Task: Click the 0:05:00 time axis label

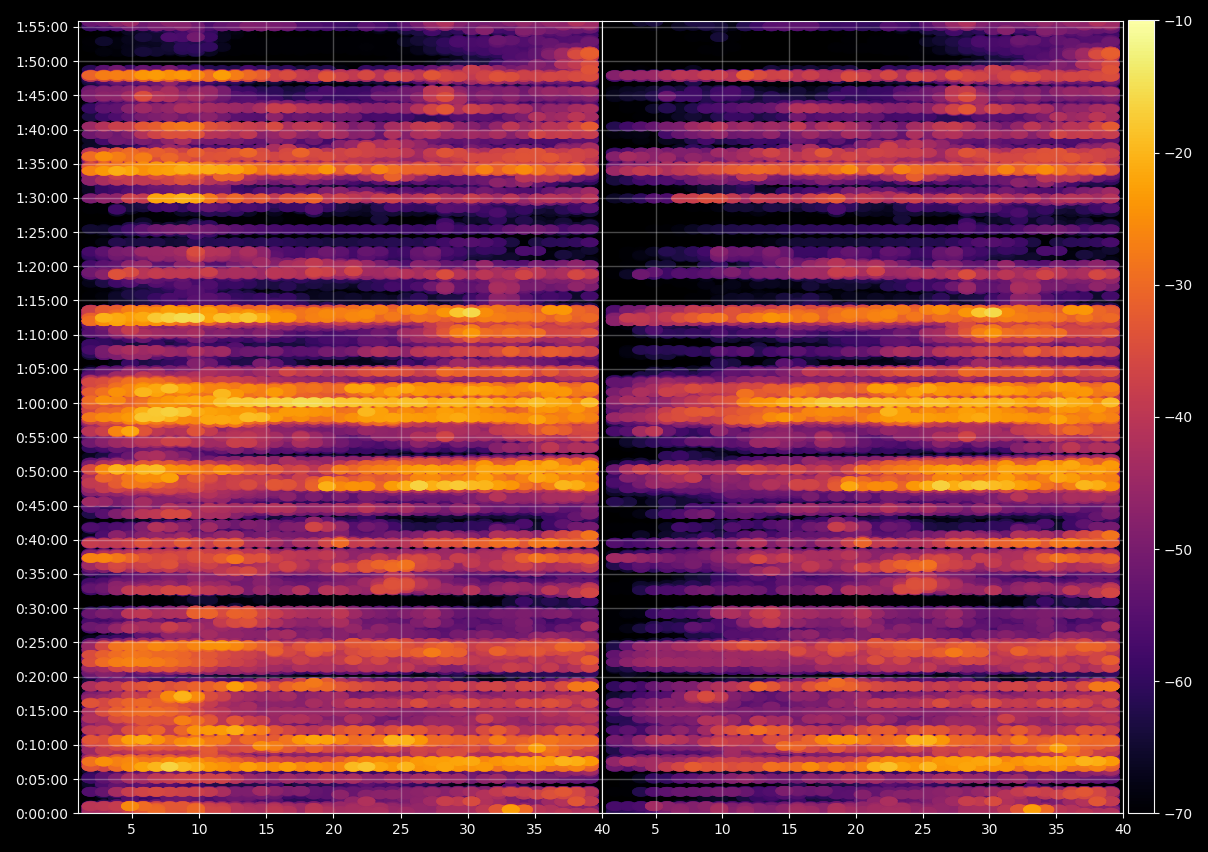Action: click(44, 779)
